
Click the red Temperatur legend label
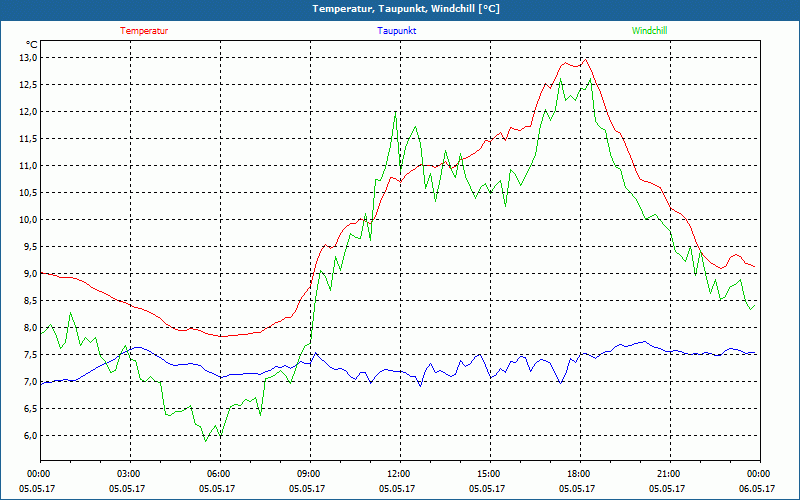[x=144, y=31]
